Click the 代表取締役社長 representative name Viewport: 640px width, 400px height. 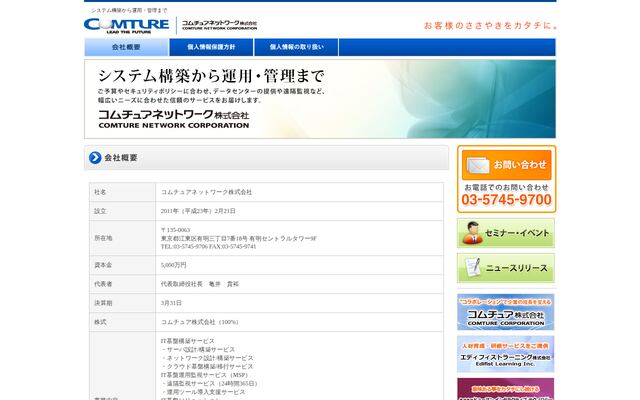[x=200, y=284]
